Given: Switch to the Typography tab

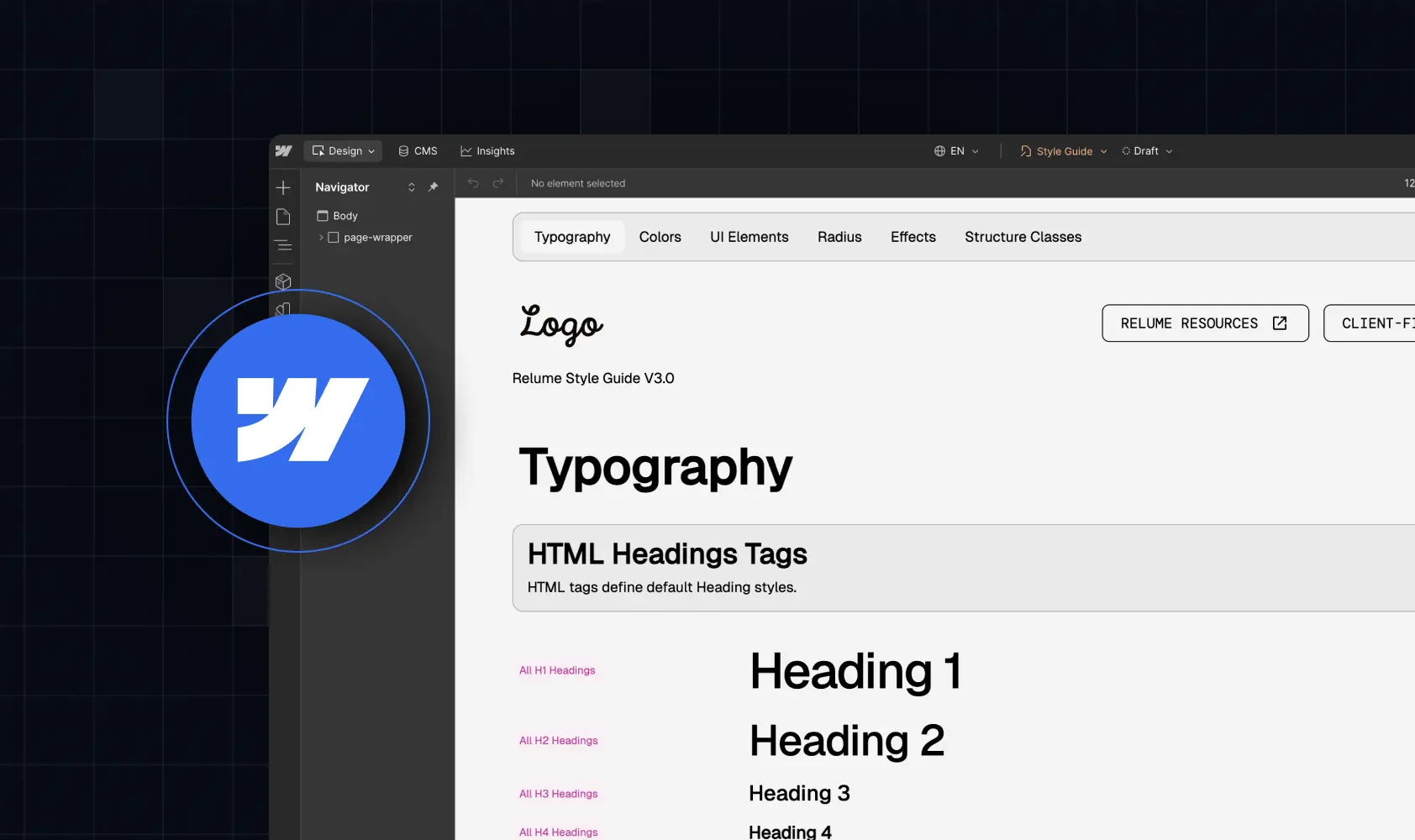Looking at the screenshot, I should (572, 237).
